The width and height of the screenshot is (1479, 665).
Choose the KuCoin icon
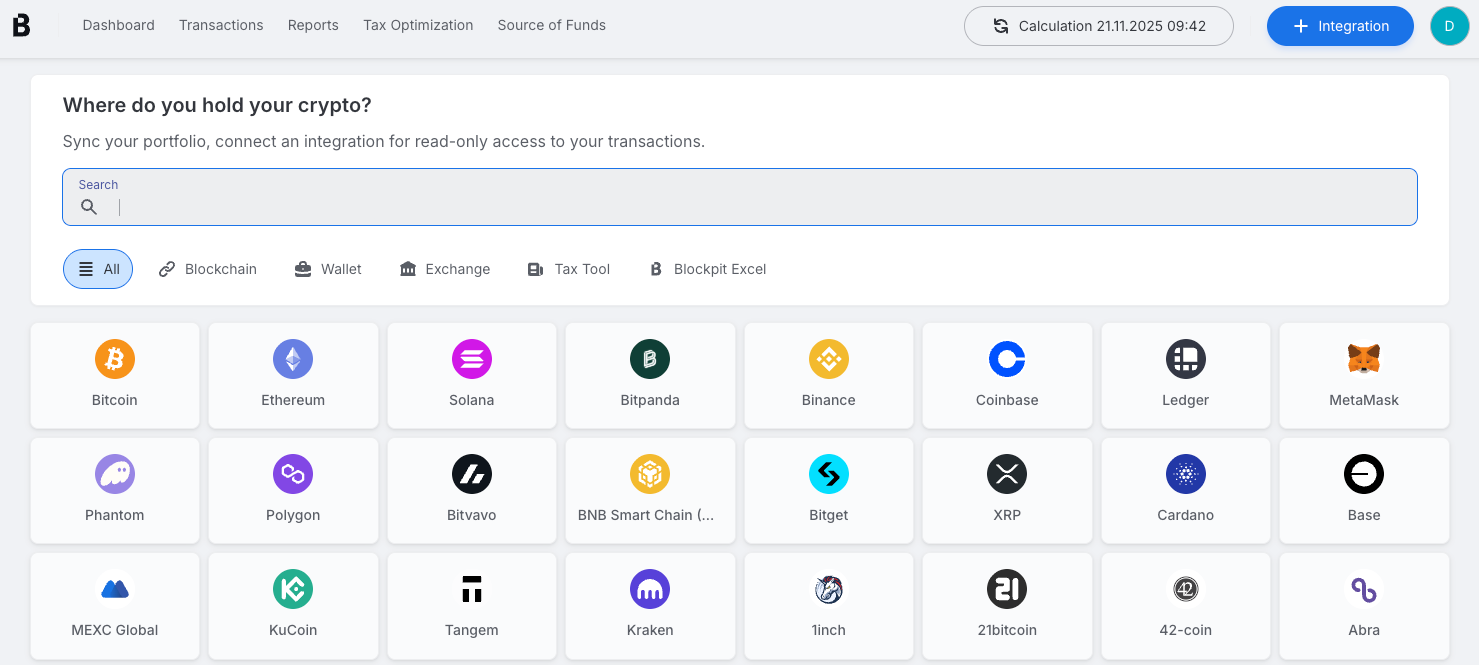[293, 589]
